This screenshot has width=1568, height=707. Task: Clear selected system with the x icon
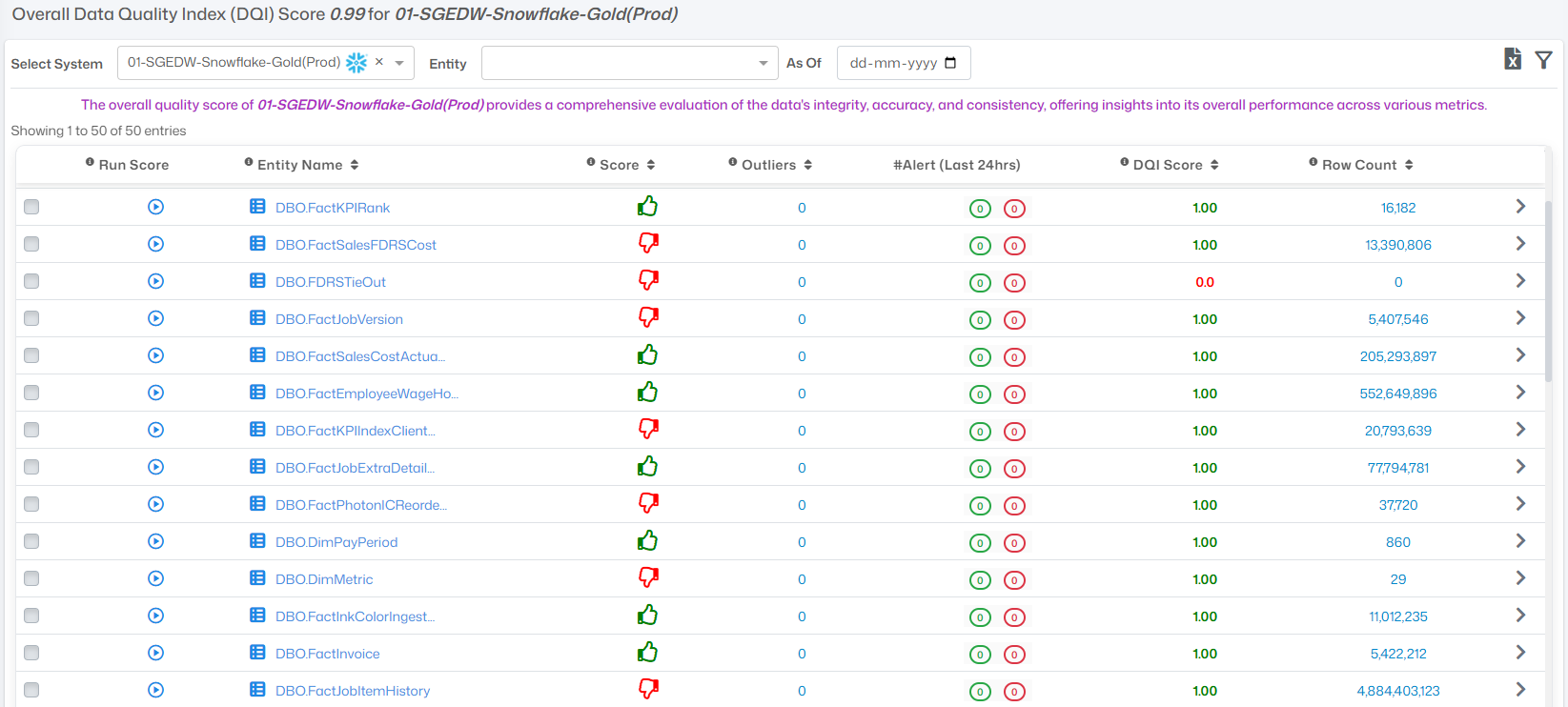coord(378,62)
